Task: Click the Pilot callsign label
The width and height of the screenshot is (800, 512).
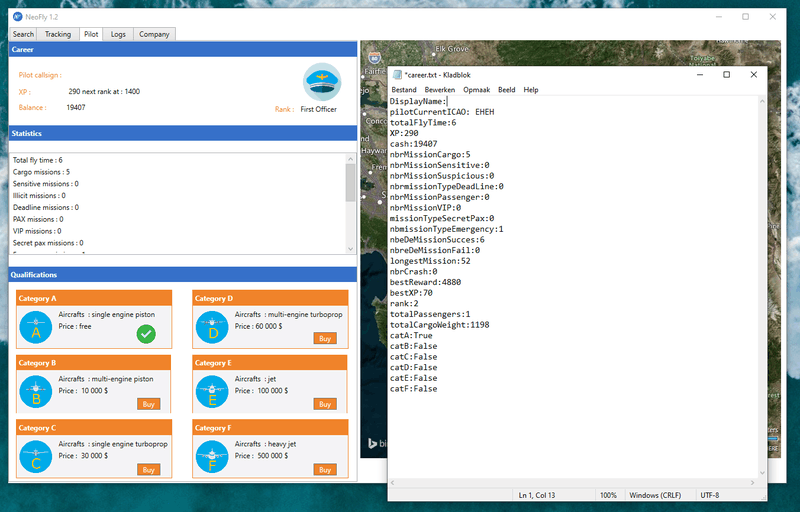Action: coord(40,75)
